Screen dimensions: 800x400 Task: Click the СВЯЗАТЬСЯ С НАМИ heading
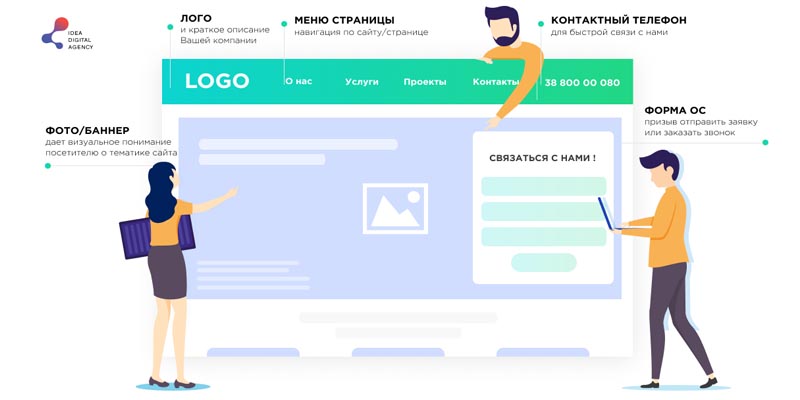coord(542,158)
